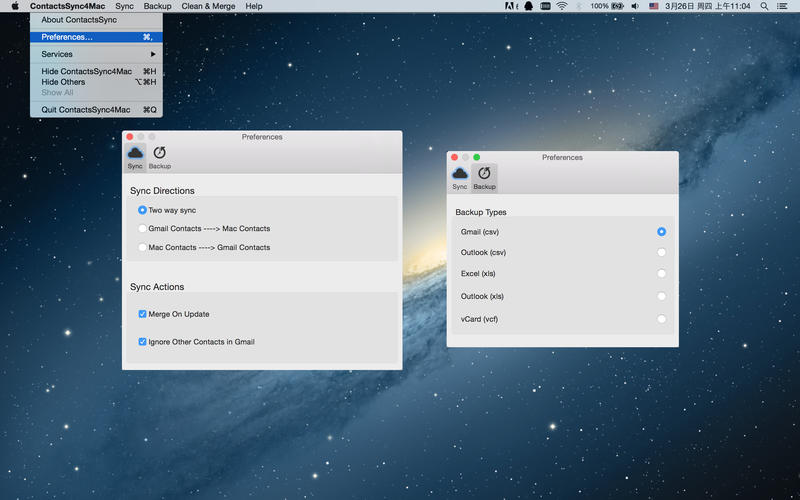Open the Apple menu icon

[15, 6]
